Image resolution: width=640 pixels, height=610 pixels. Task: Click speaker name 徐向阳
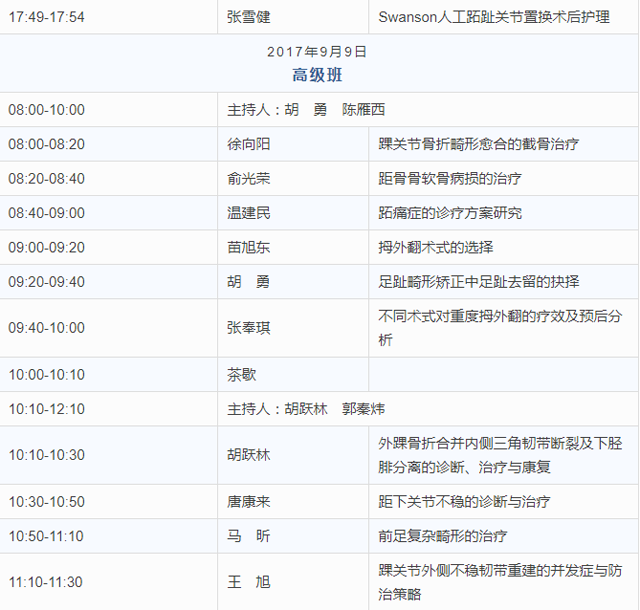[x=249, y=144]
